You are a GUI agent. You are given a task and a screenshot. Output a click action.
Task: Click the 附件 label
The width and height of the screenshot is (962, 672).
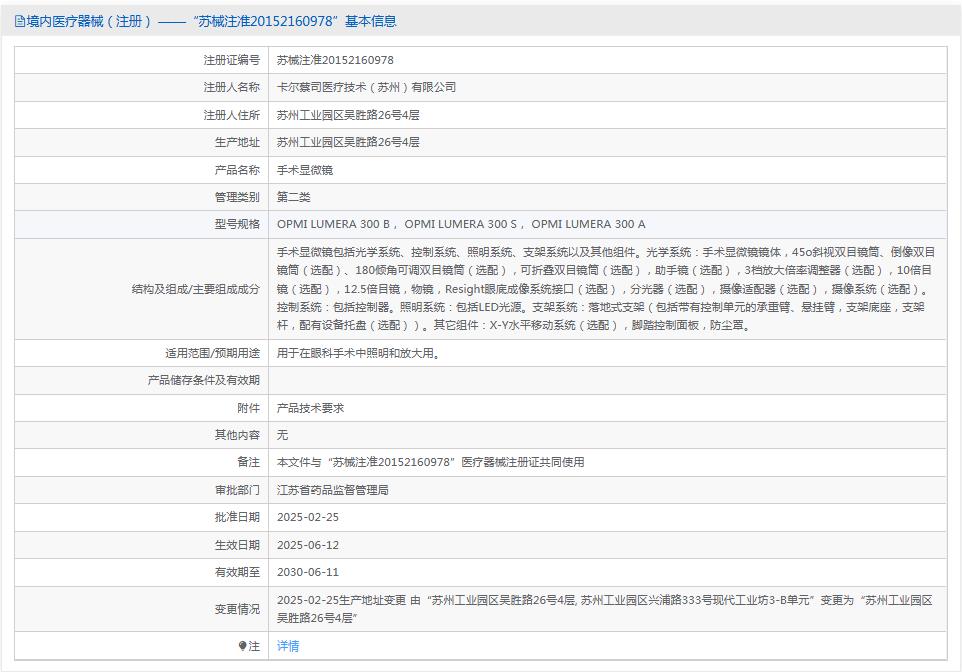(248, 408)
